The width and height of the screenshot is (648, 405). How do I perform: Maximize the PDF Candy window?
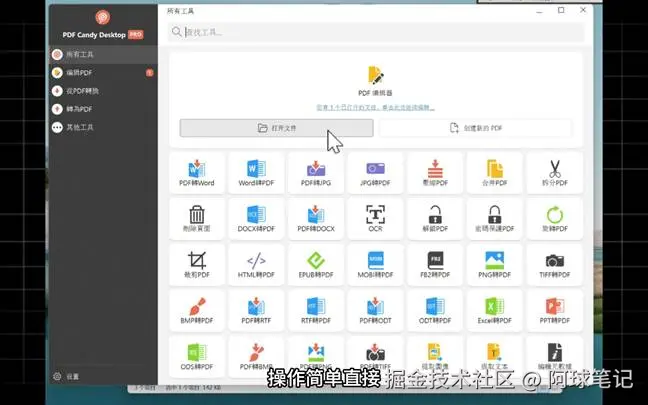[561, 10]
